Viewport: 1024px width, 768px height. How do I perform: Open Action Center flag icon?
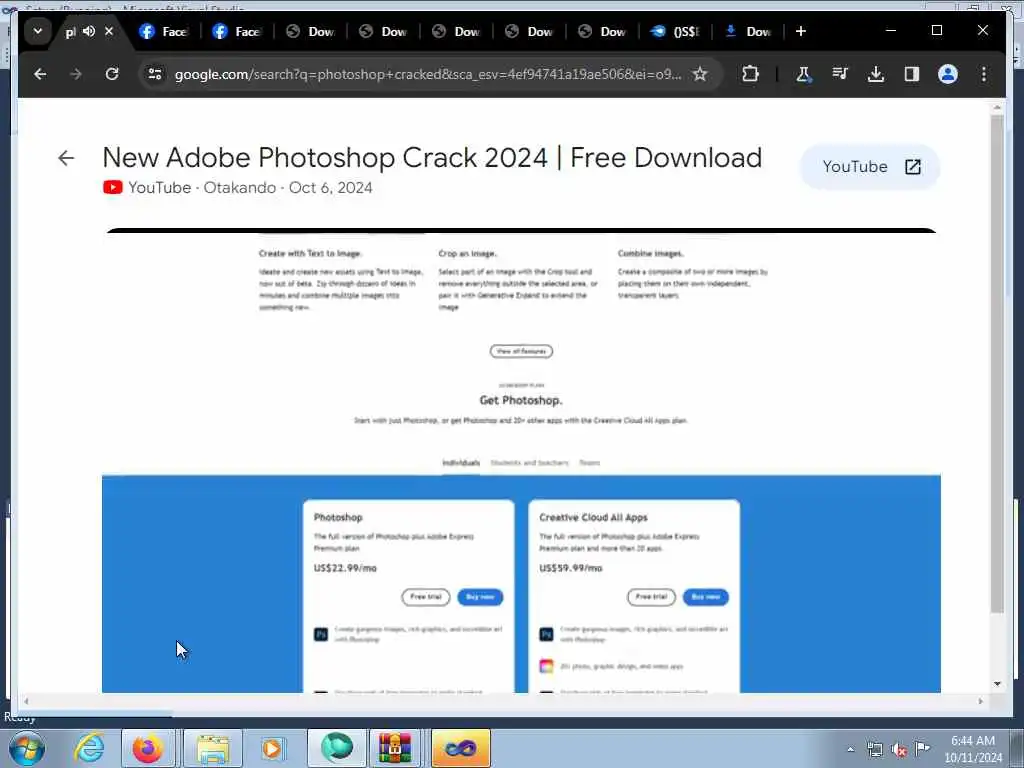tap(922, 749)
